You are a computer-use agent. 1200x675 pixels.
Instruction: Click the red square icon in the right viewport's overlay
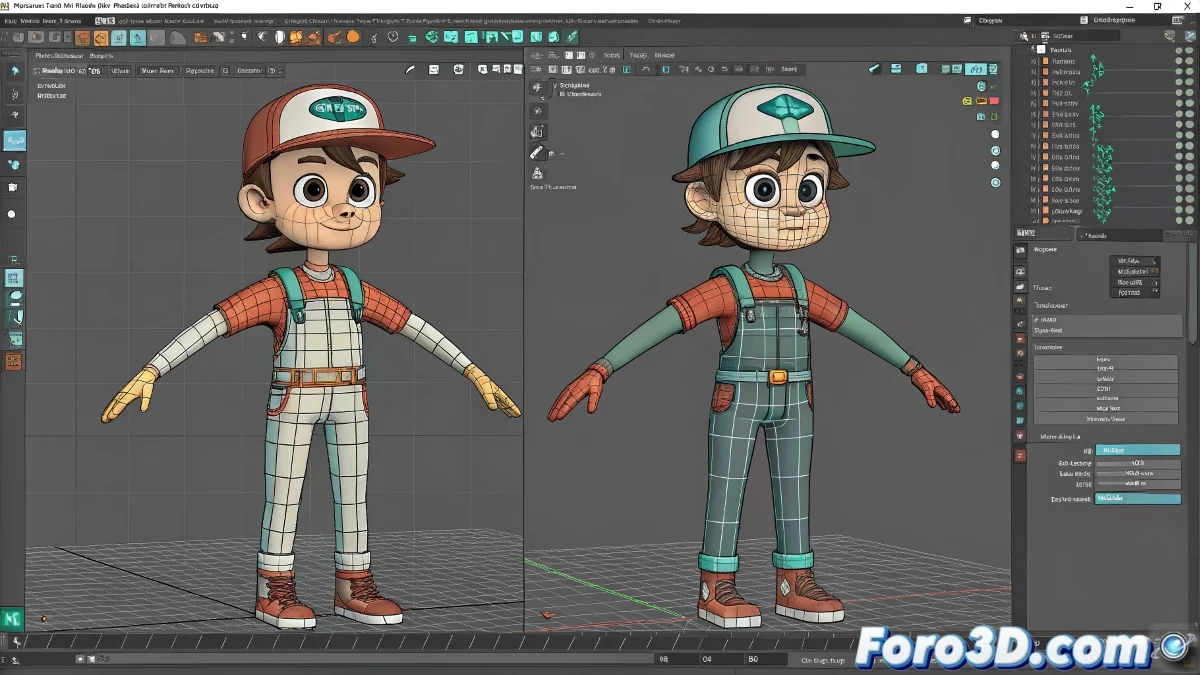(x=994, y=101)
